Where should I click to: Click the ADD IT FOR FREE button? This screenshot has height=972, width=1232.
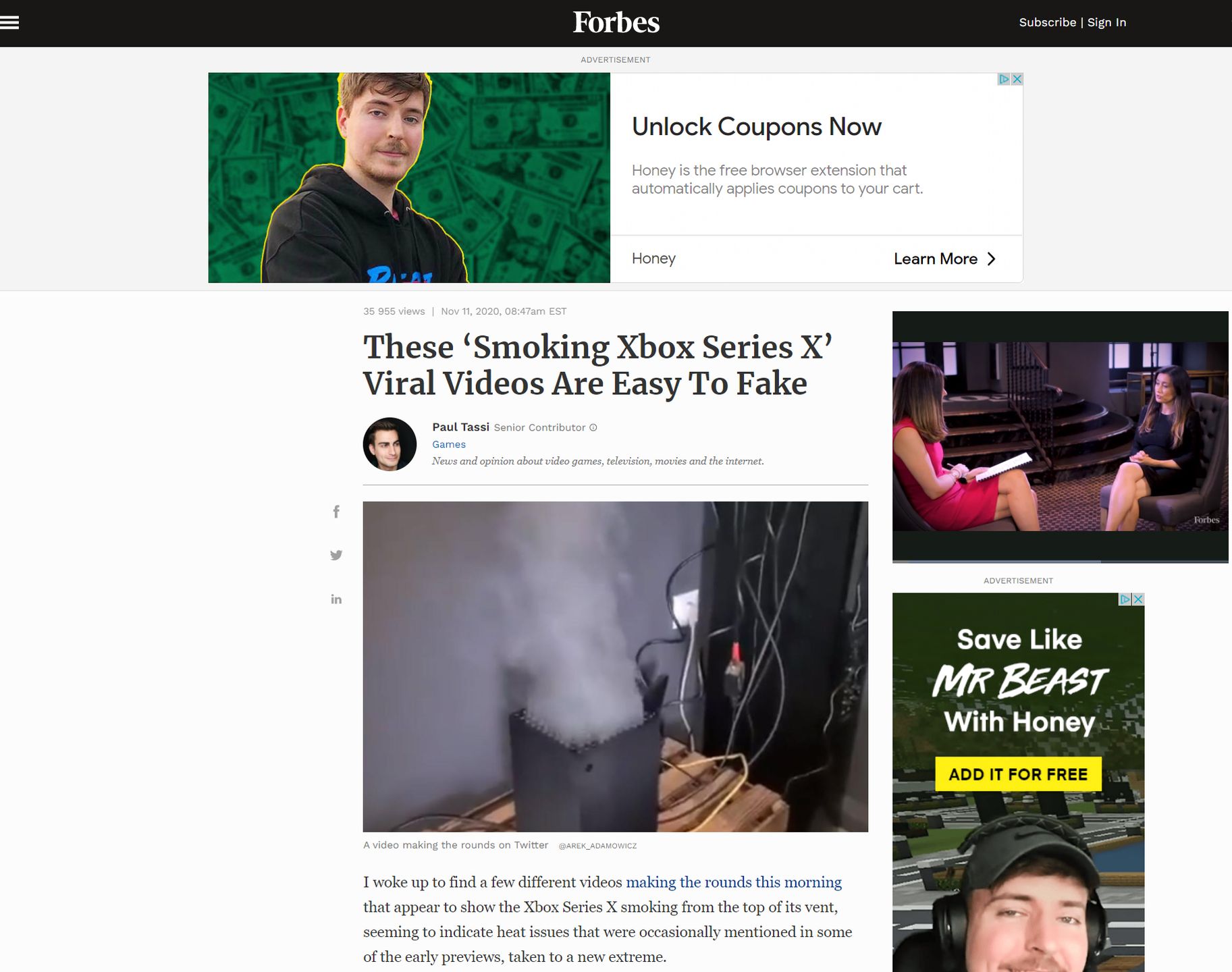pyautogui.click(x=1018, y=774)
